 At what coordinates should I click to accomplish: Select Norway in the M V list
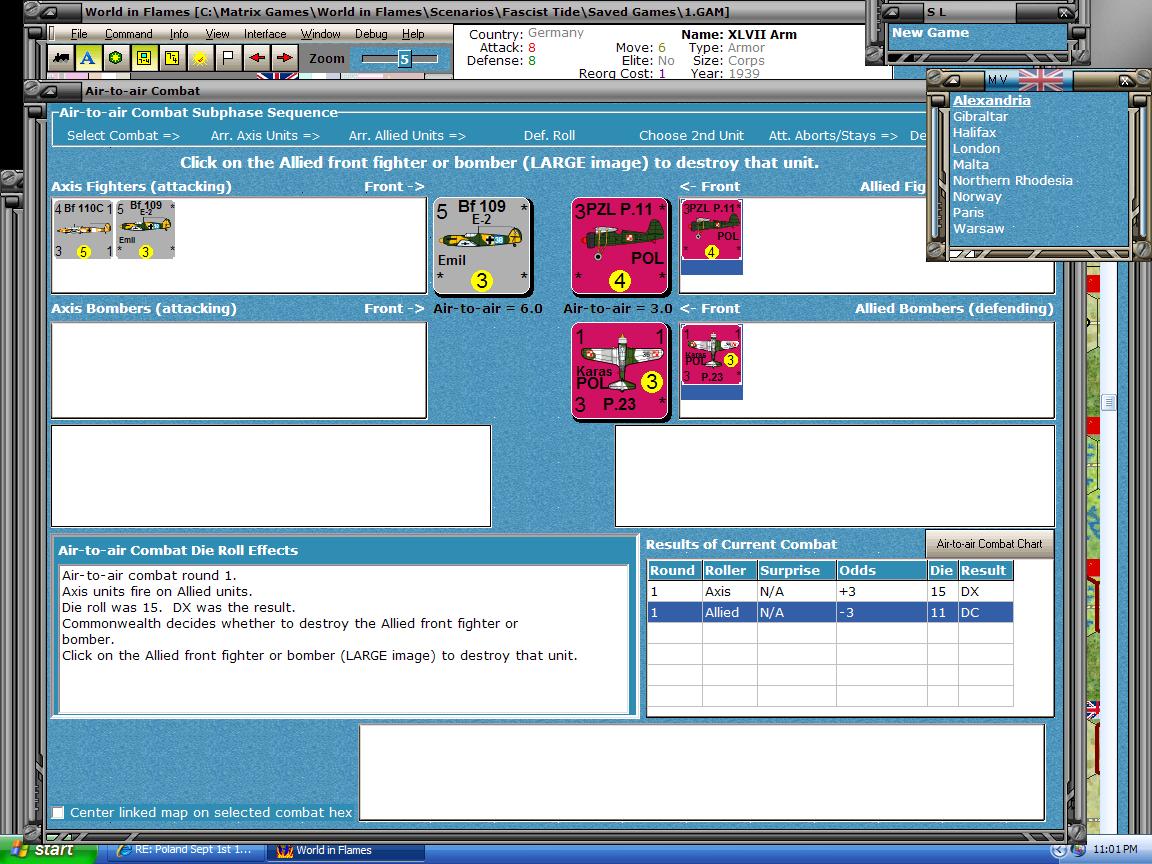pyautogui.click(x=977, y=196)
